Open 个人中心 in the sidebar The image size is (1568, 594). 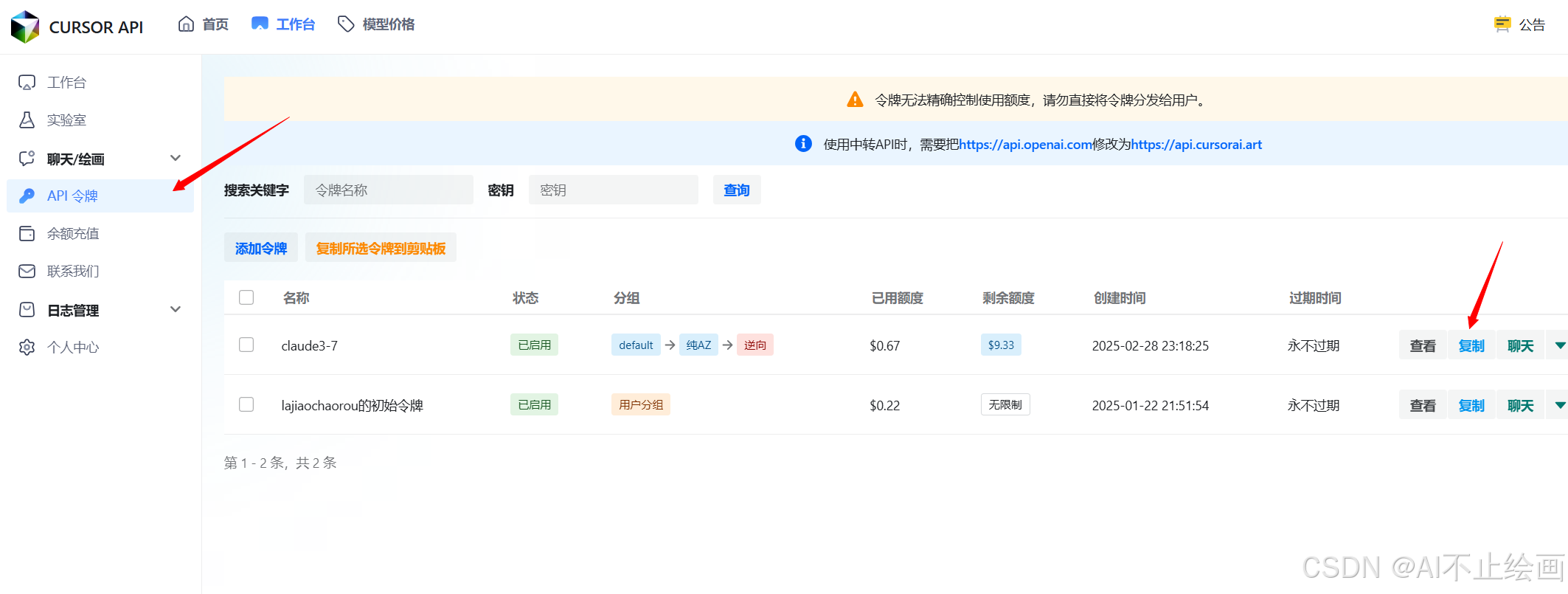click(x=100, y=347)
